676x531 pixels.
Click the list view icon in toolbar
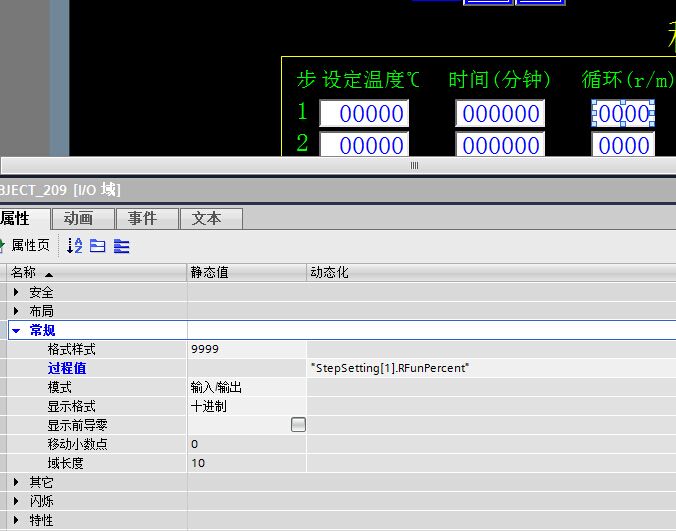(122, 246)
